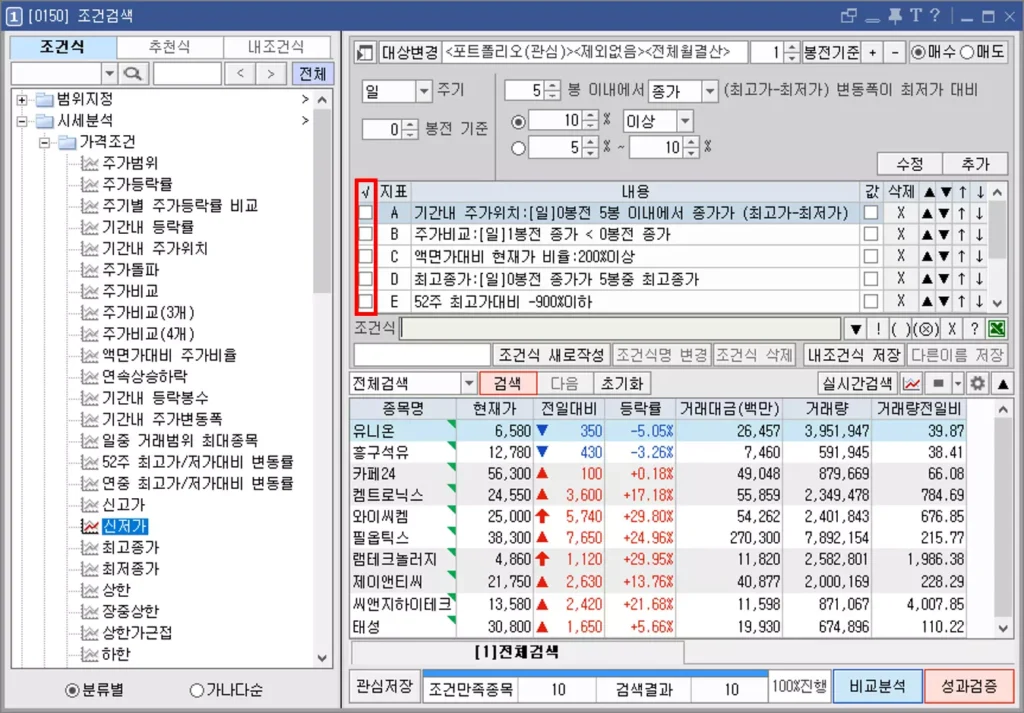This screenshot has height=713, width=1024.
Task: Click the pin icon in the title bar
Action: click(893, 15)
